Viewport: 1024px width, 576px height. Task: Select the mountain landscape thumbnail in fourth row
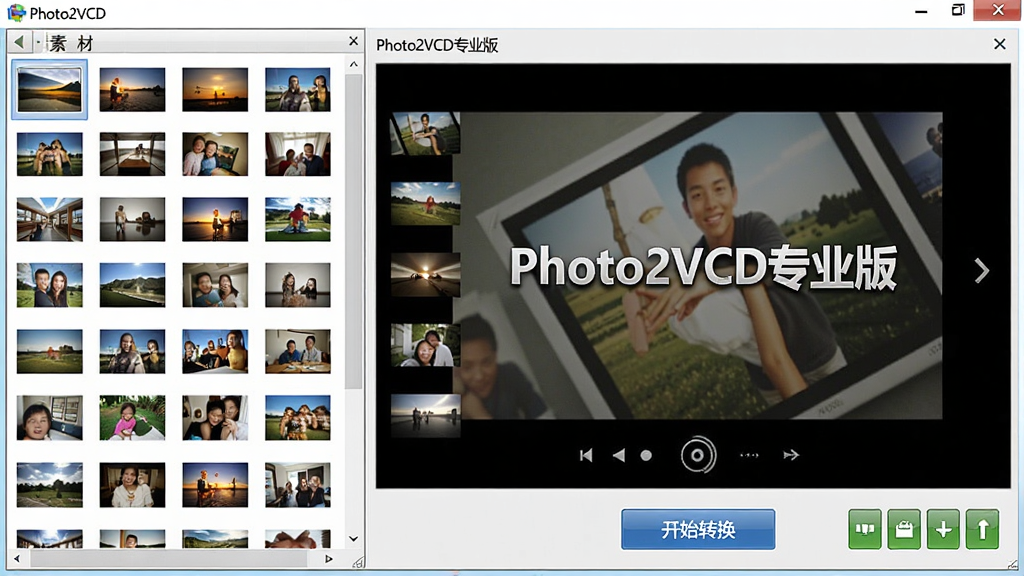coord(133,285)
